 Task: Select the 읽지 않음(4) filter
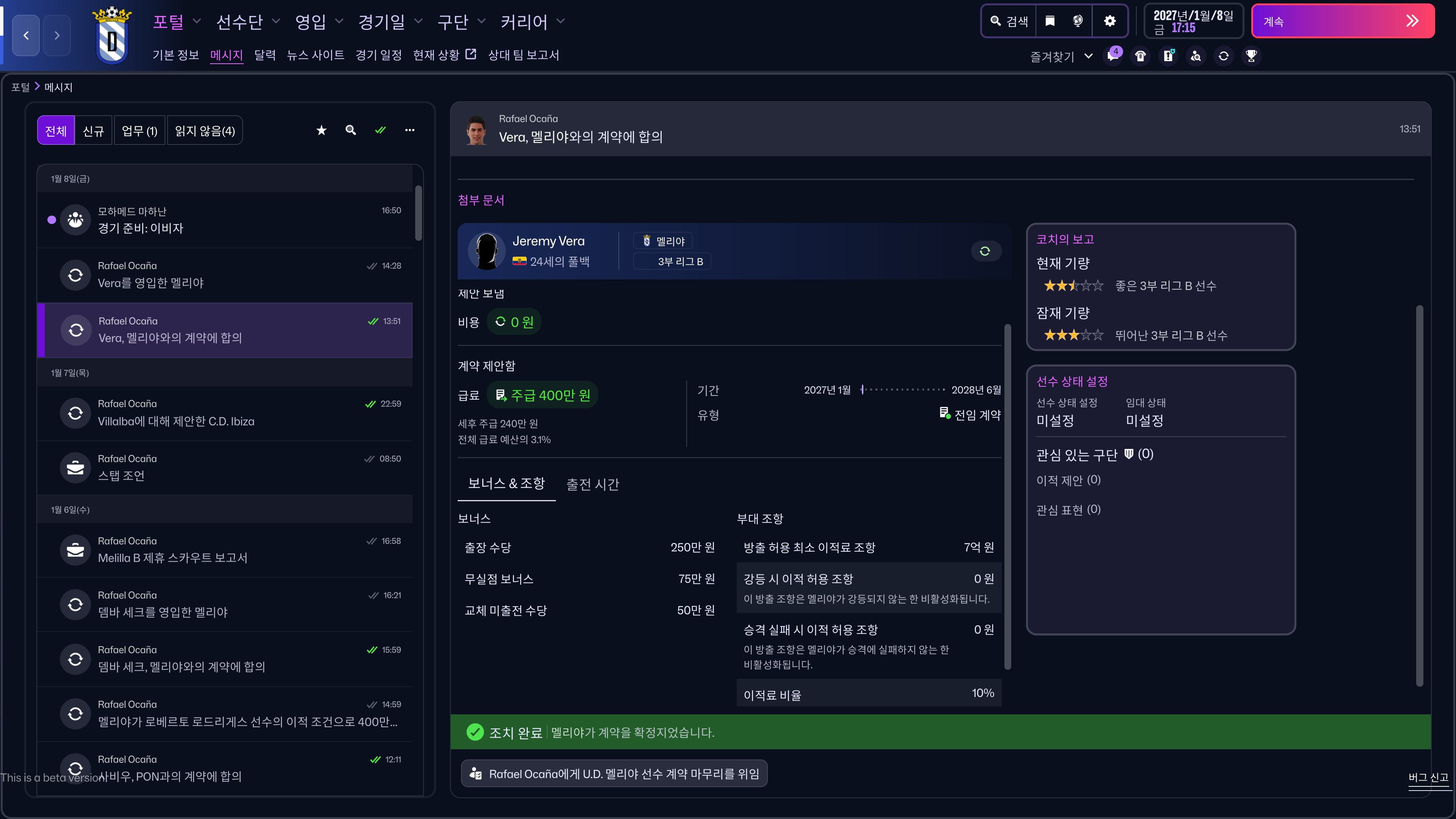click(x=205, y=131)
